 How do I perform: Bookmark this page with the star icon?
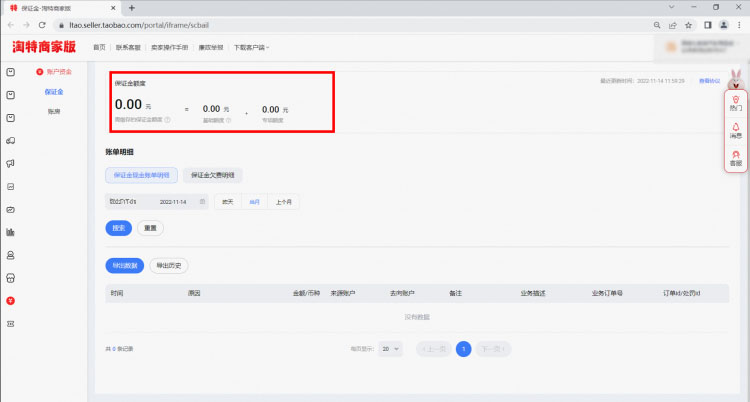click(688, 25)
